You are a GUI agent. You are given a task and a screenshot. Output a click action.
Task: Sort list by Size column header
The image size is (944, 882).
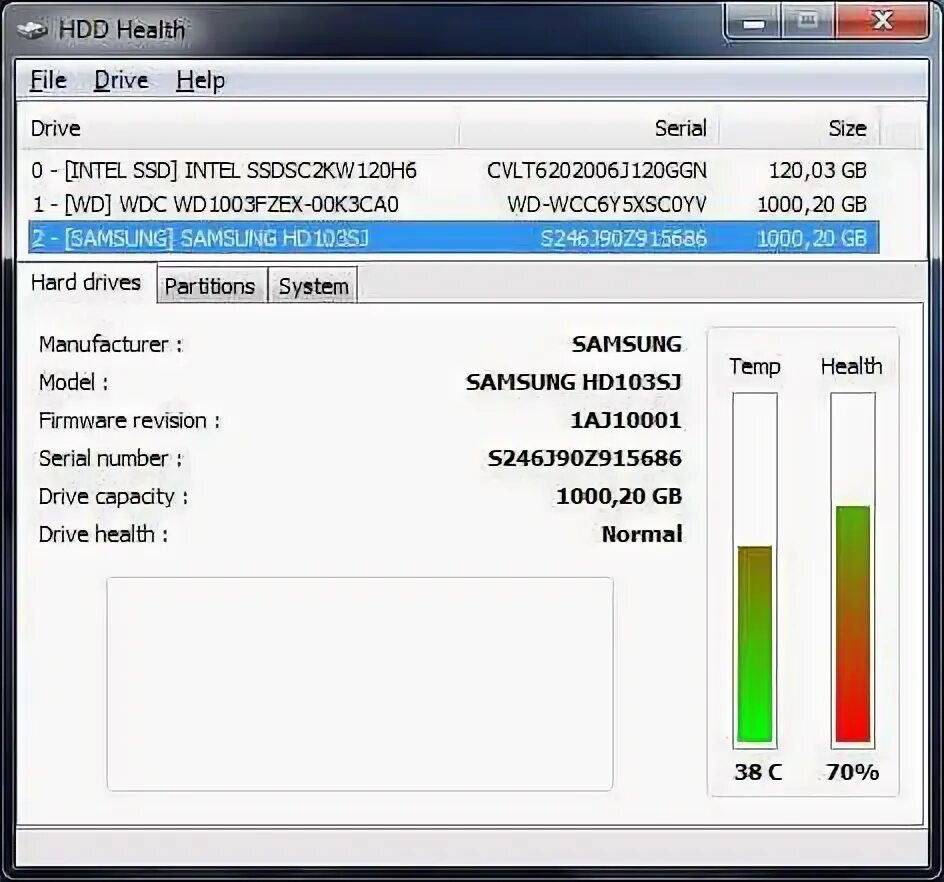pos(799,128)
